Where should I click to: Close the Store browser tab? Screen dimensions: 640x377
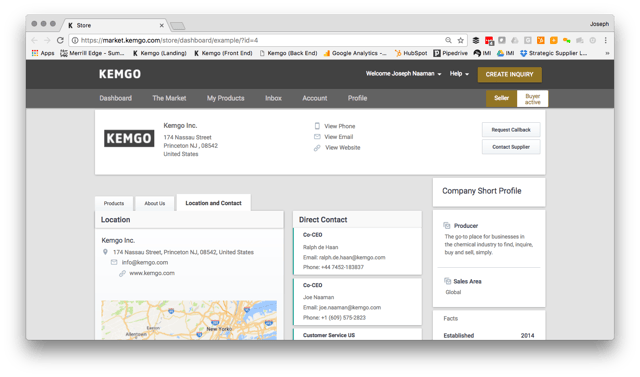pyautogui.click(x=162, y=25)
